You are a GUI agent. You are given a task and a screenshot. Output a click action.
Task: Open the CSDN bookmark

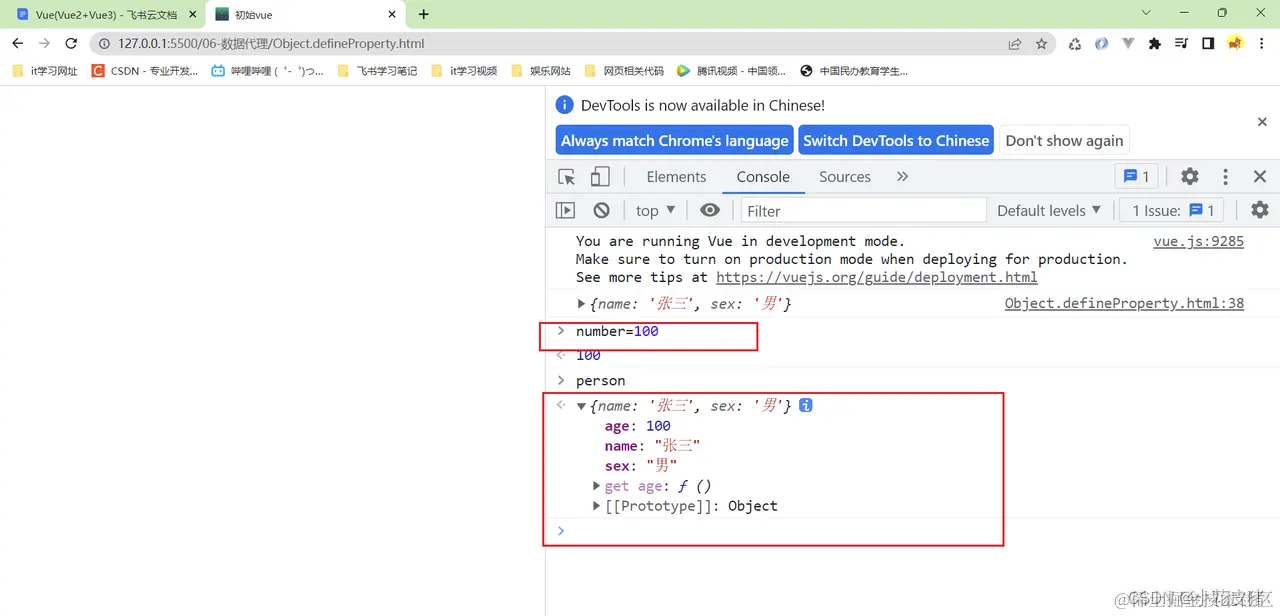coord(144,71)
